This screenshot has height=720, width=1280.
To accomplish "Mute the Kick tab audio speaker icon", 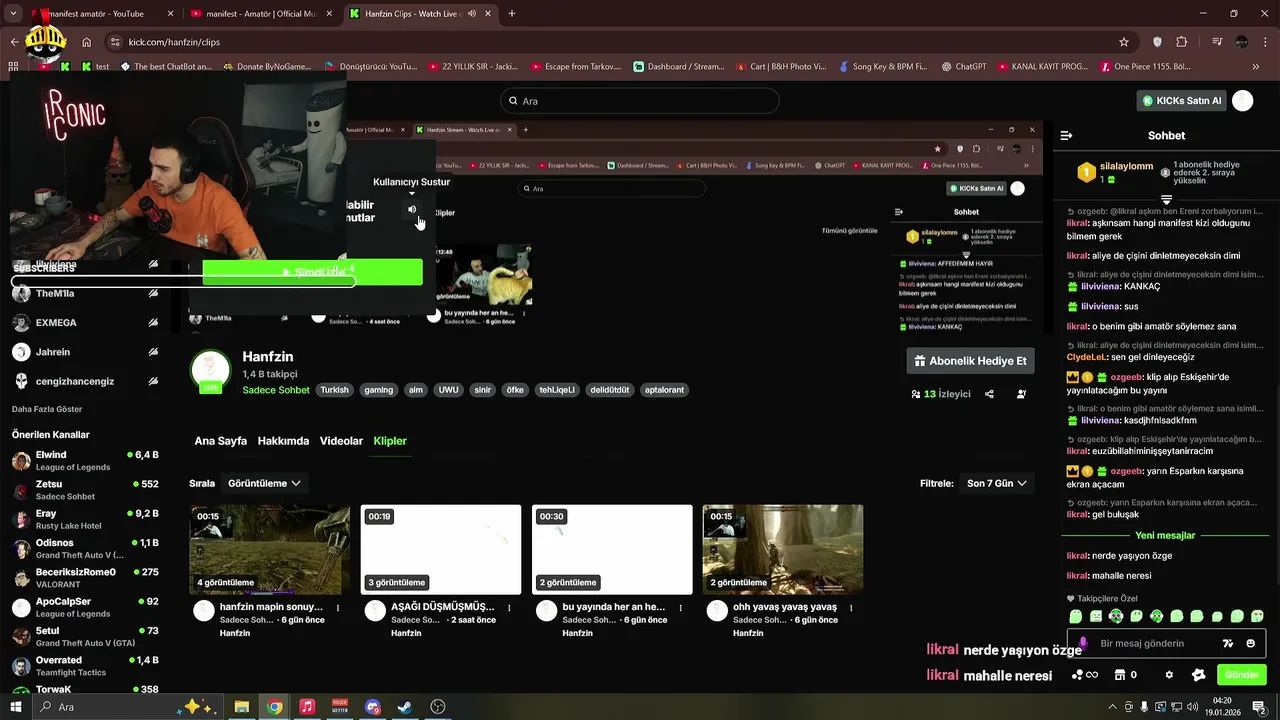I will 470,14.
